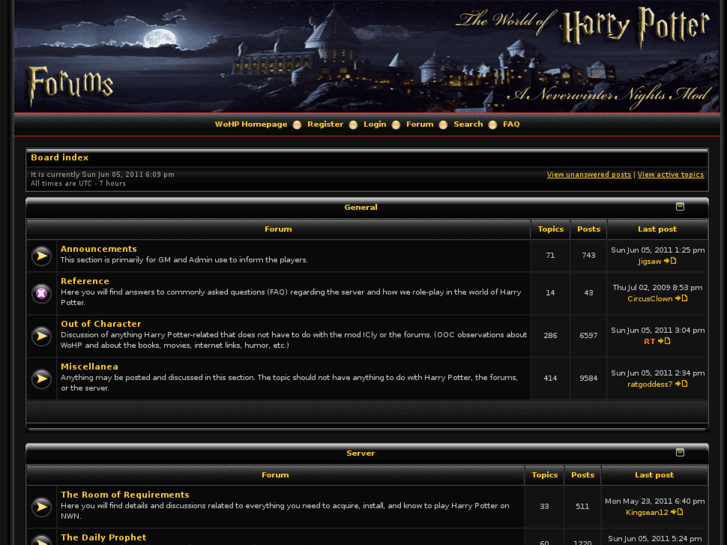Click the Board index link

(59, 158)
